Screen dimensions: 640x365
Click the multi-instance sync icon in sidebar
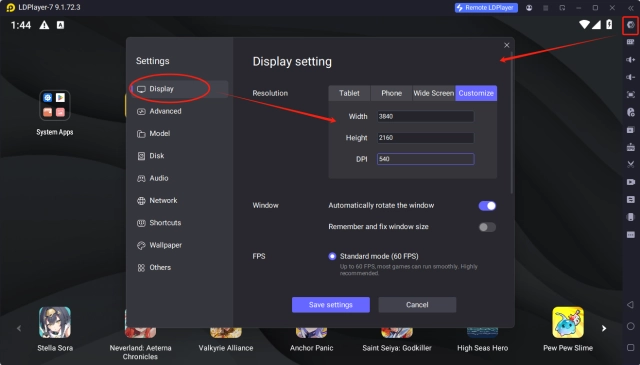(631, 199)
